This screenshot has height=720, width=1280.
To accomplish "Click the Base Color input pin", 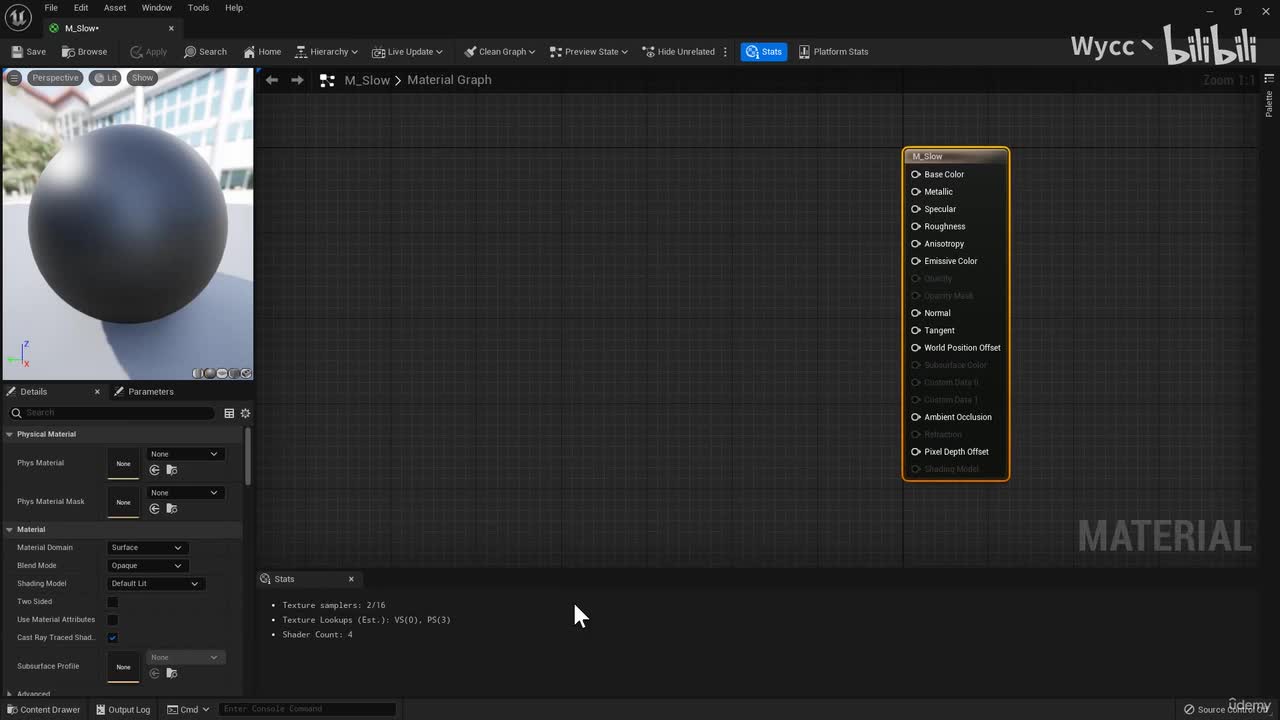I will click(916, 174).
